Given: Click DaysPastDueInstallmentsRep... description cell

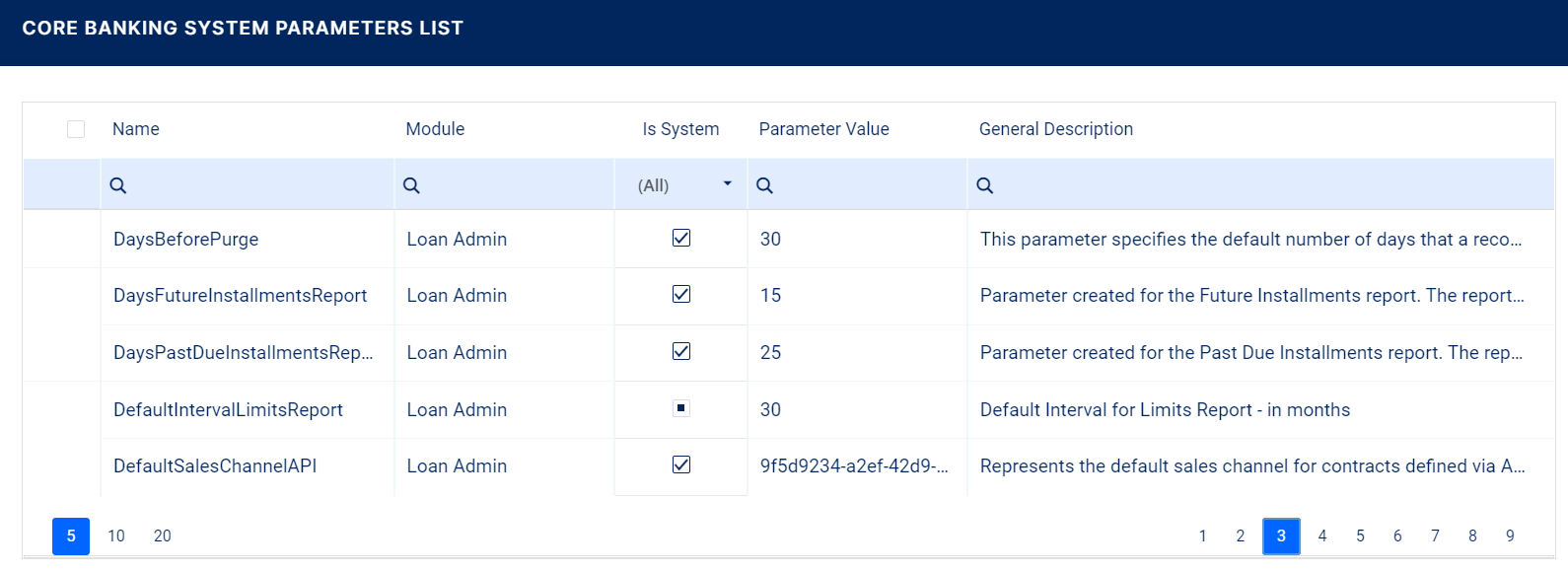Looking at the screenshot, I should point(1250,353).
